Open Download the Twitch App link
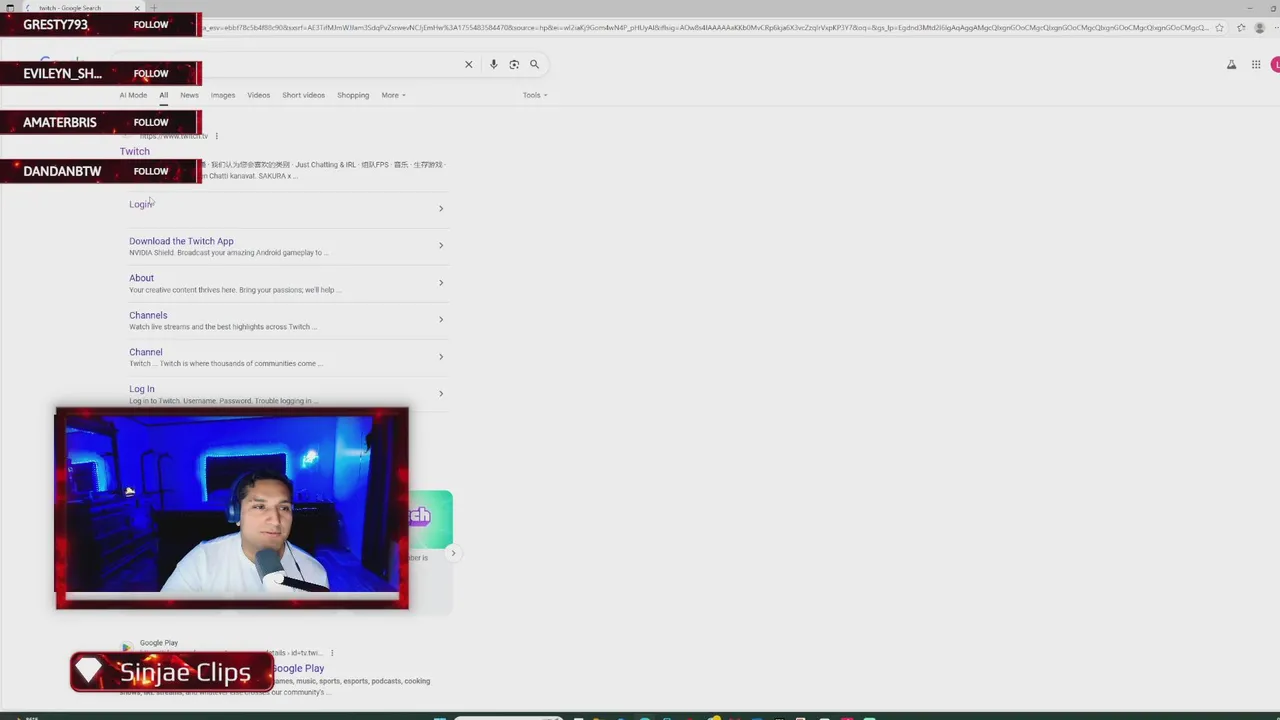 tap(181, 241)
